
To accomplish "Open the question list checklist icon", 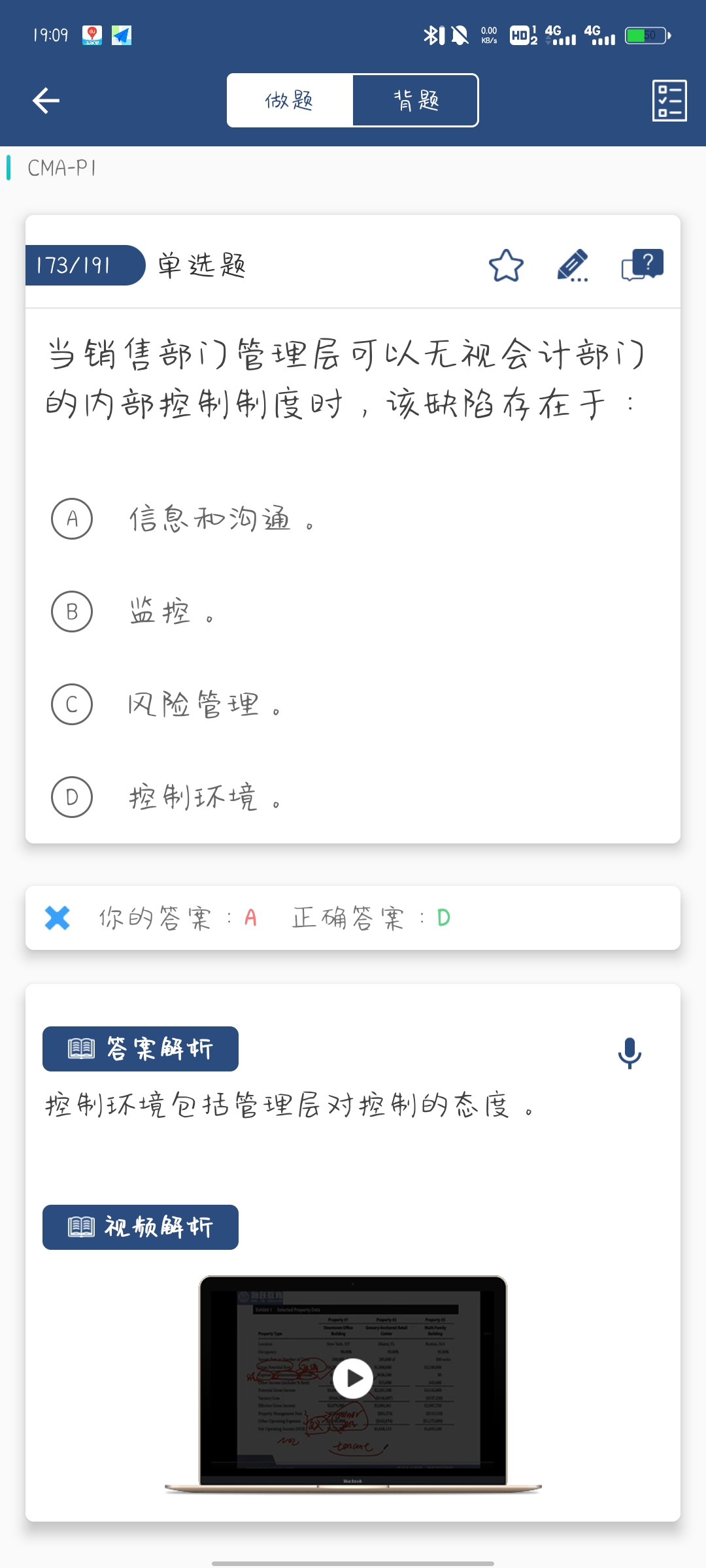I will pos(669,101).
